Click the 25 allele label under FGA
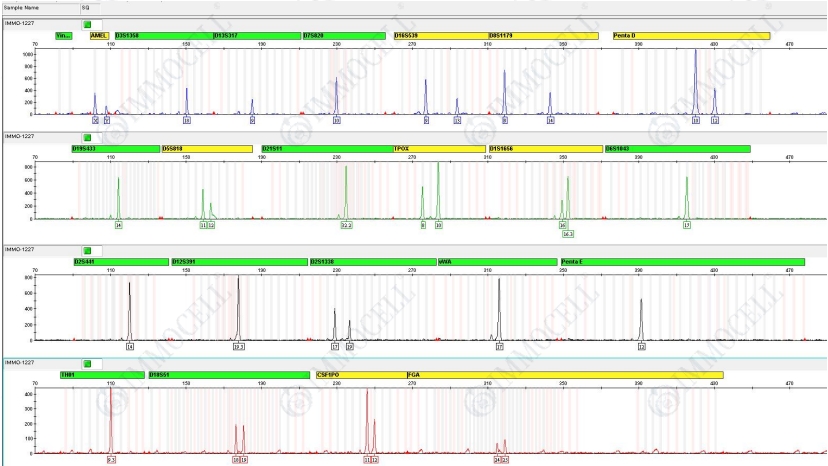 (505, 460)
